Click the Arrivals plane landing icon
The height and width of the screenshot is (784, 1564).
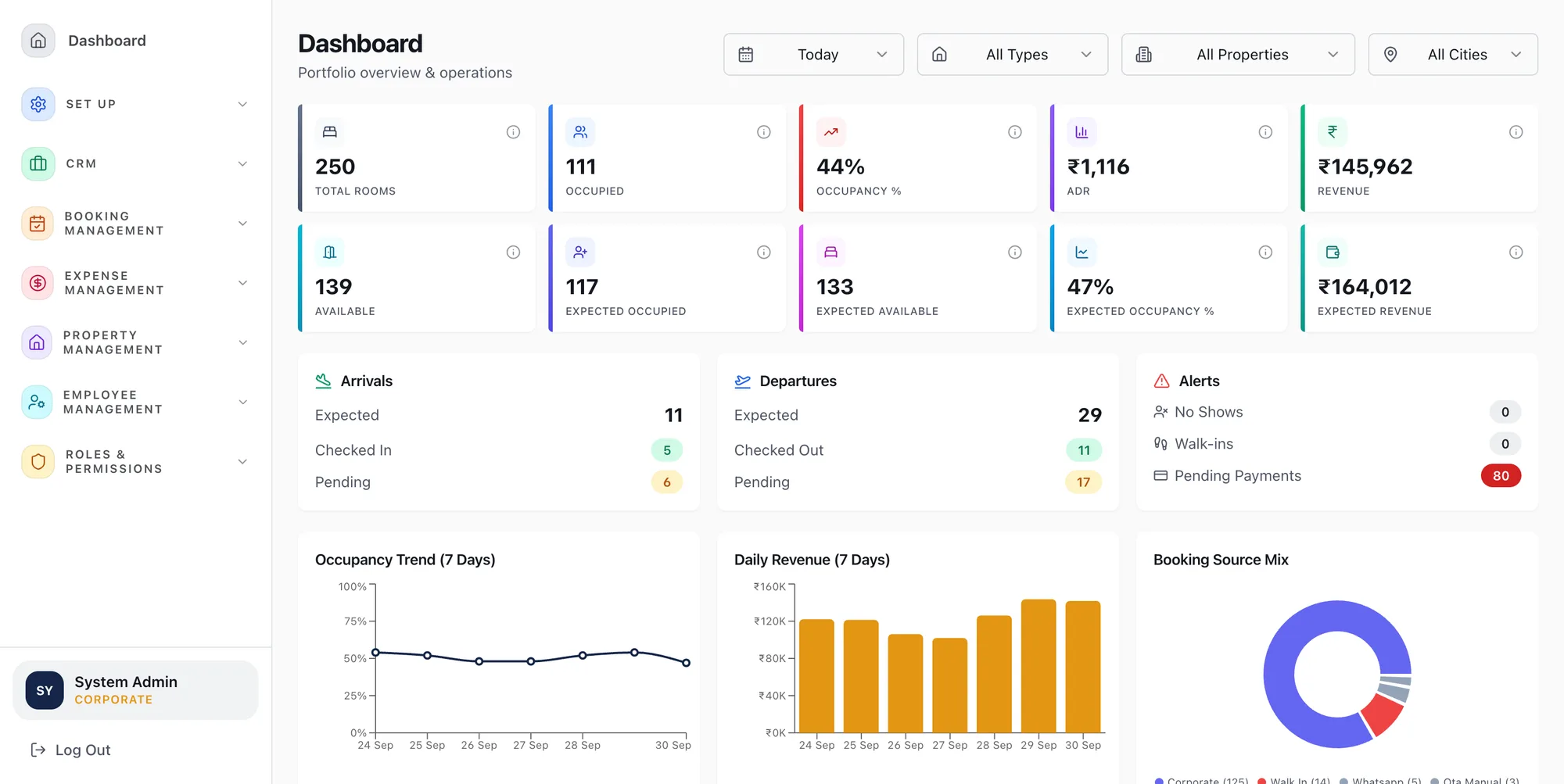coord(324,381)
